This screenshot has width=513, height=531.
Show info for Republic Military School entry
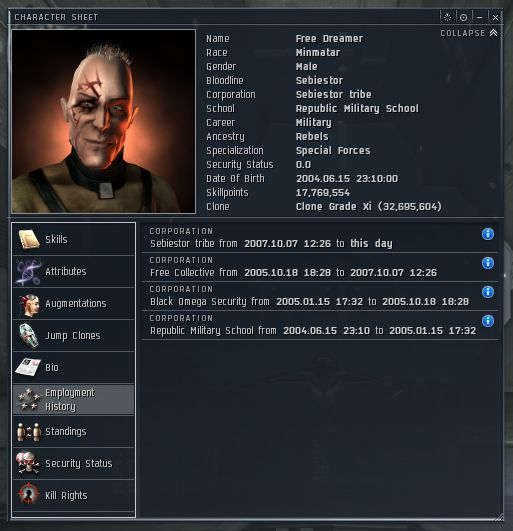(x=488, y=321)
